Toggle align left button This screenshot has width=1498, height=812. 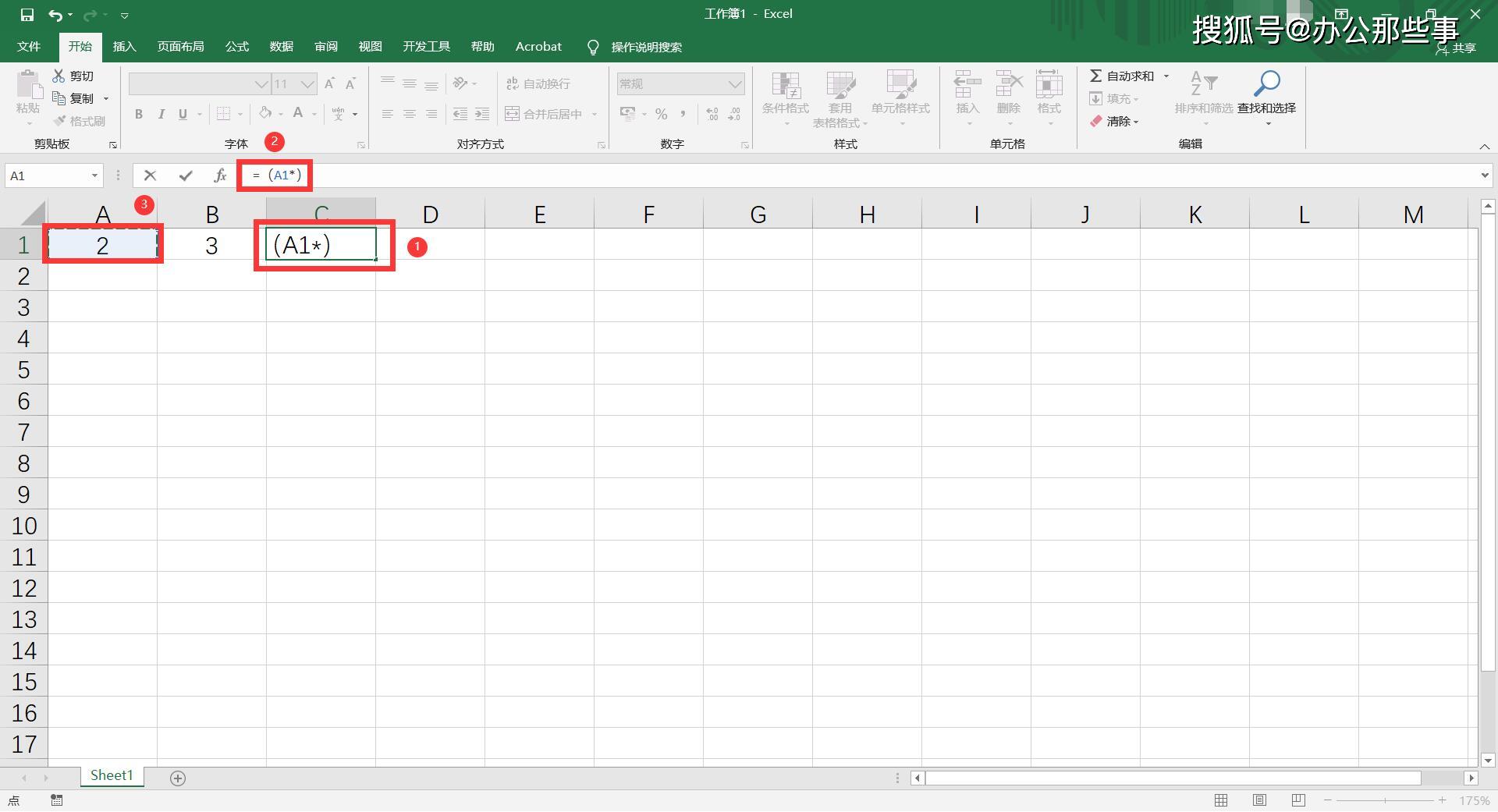(x=387, y=114)
